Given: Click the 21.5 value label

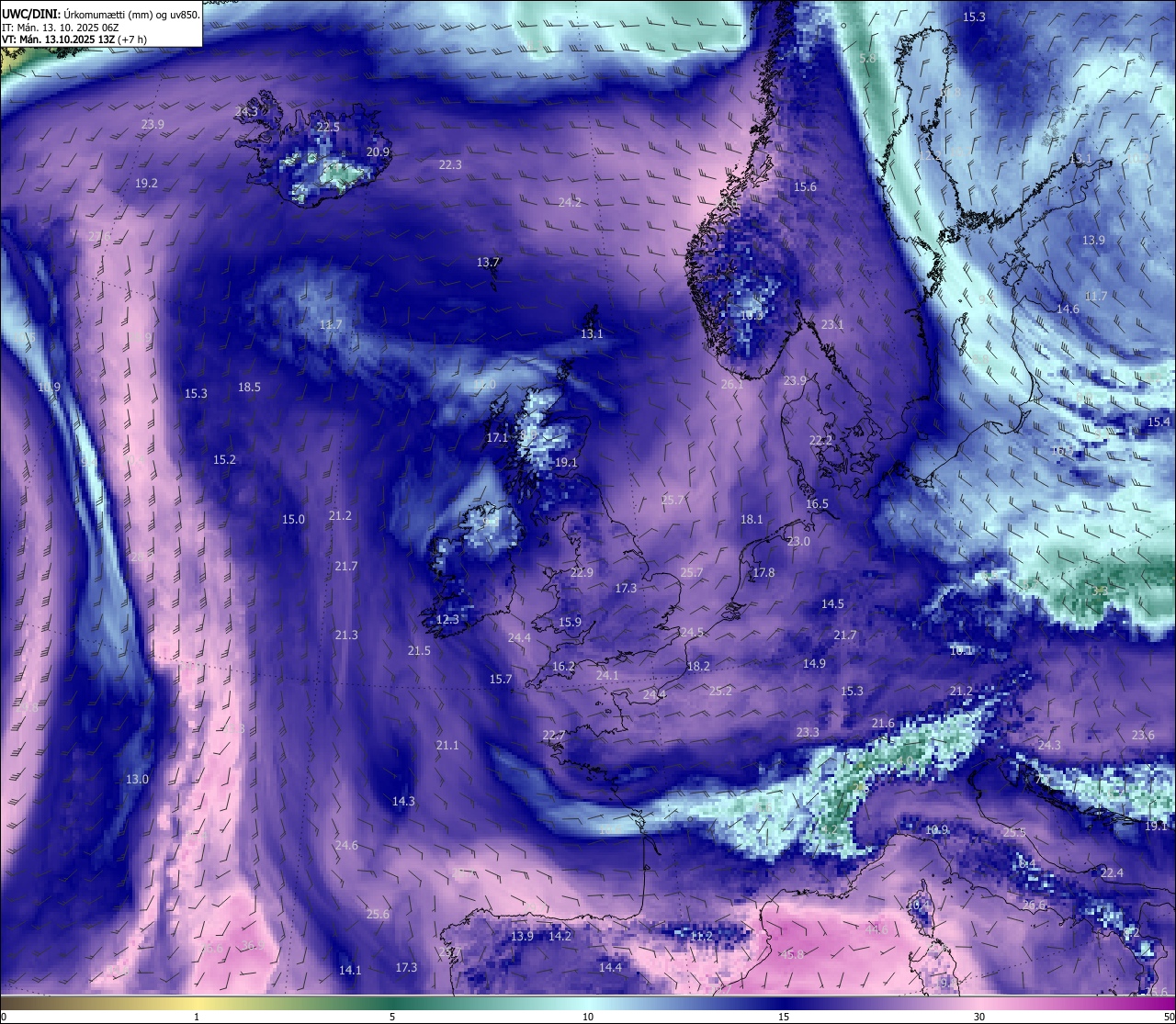Looking at the screenshot, I should 419,650.
